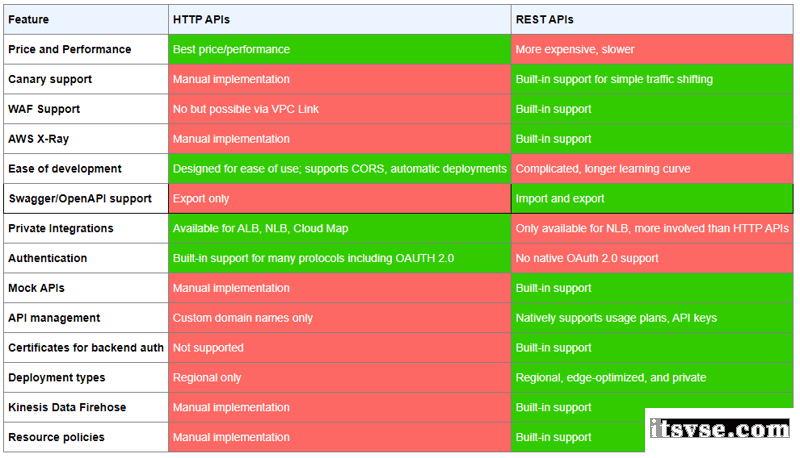Select the Price and Performance row label
800x458 pixels.
[86, 49]
